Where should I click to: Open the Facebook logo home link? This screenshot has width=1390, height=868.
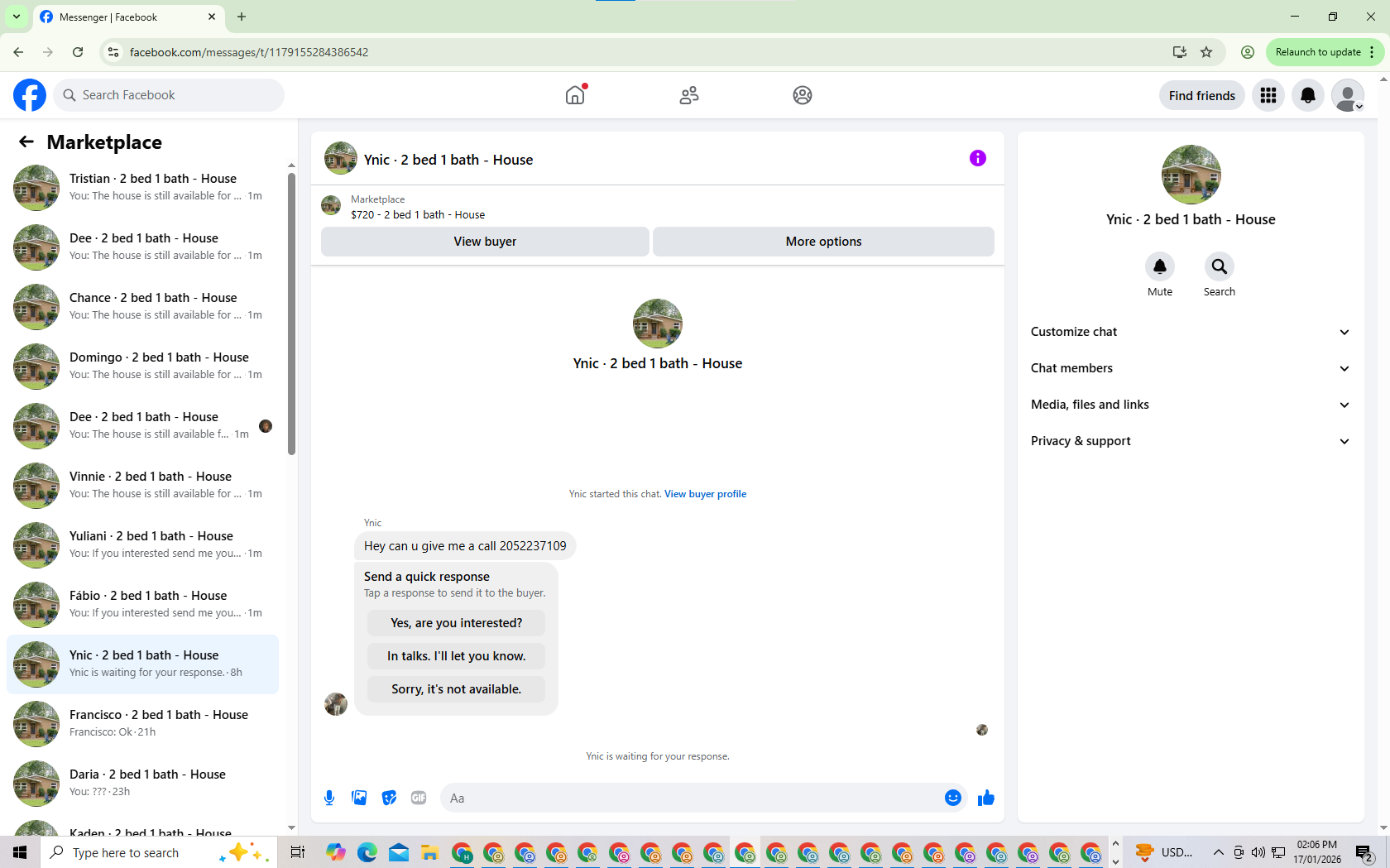pos(30,95)
